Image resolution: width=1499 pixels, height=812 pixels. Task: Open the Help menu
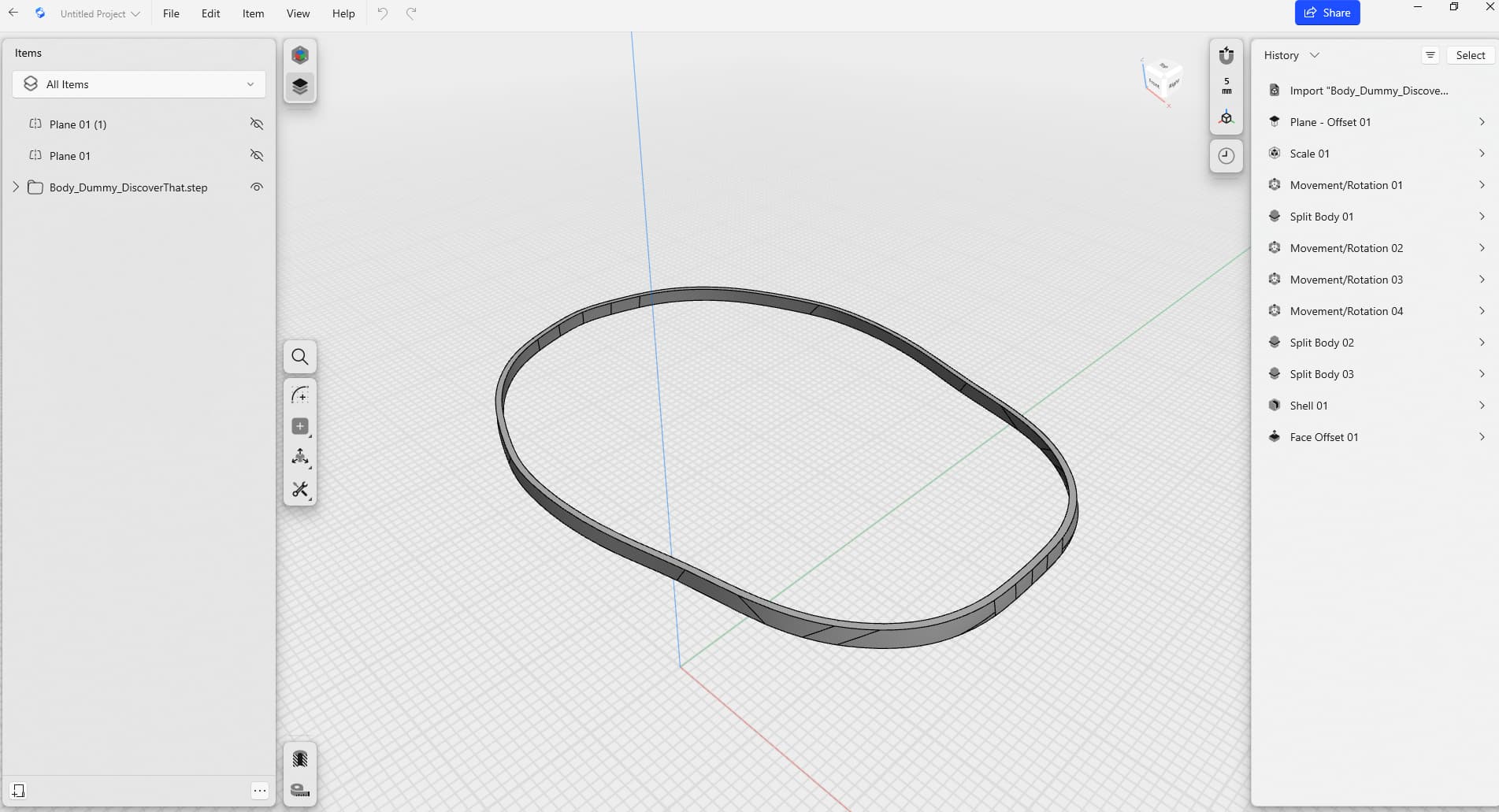(x=343, y=14)
